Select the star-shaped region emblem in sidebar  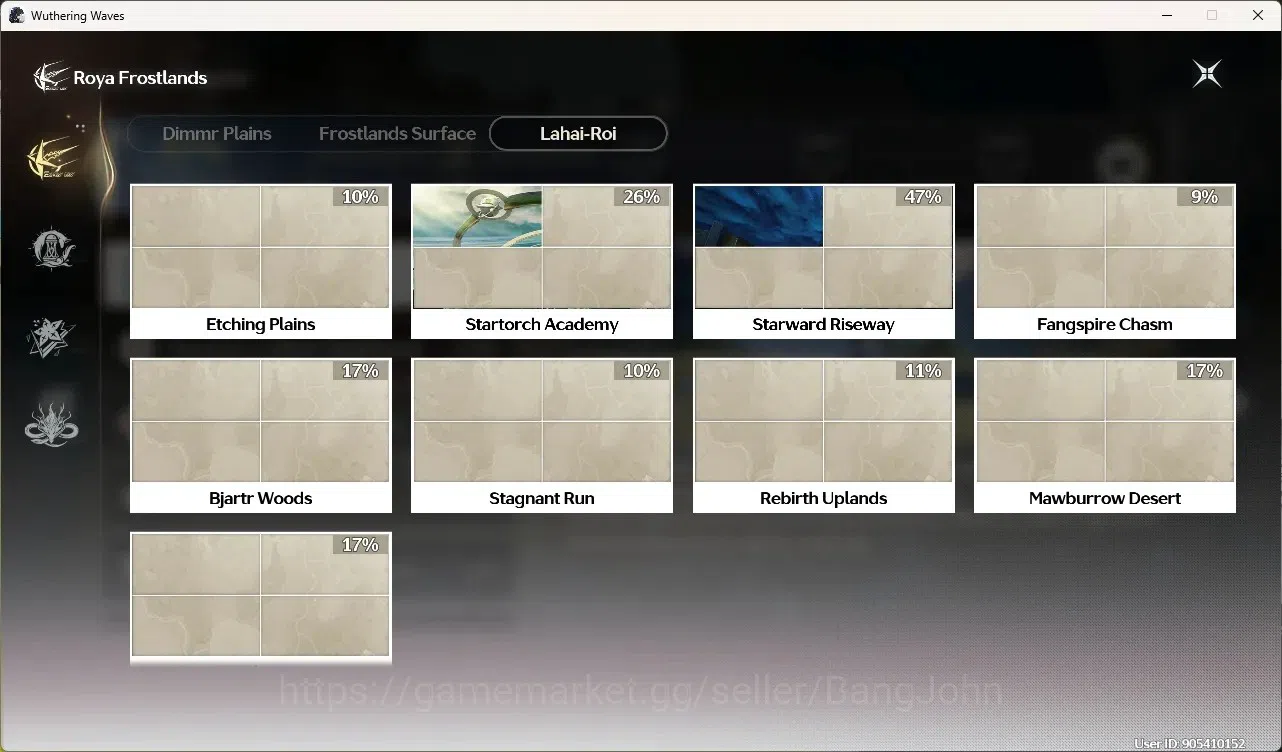click(x=50, y=336)
